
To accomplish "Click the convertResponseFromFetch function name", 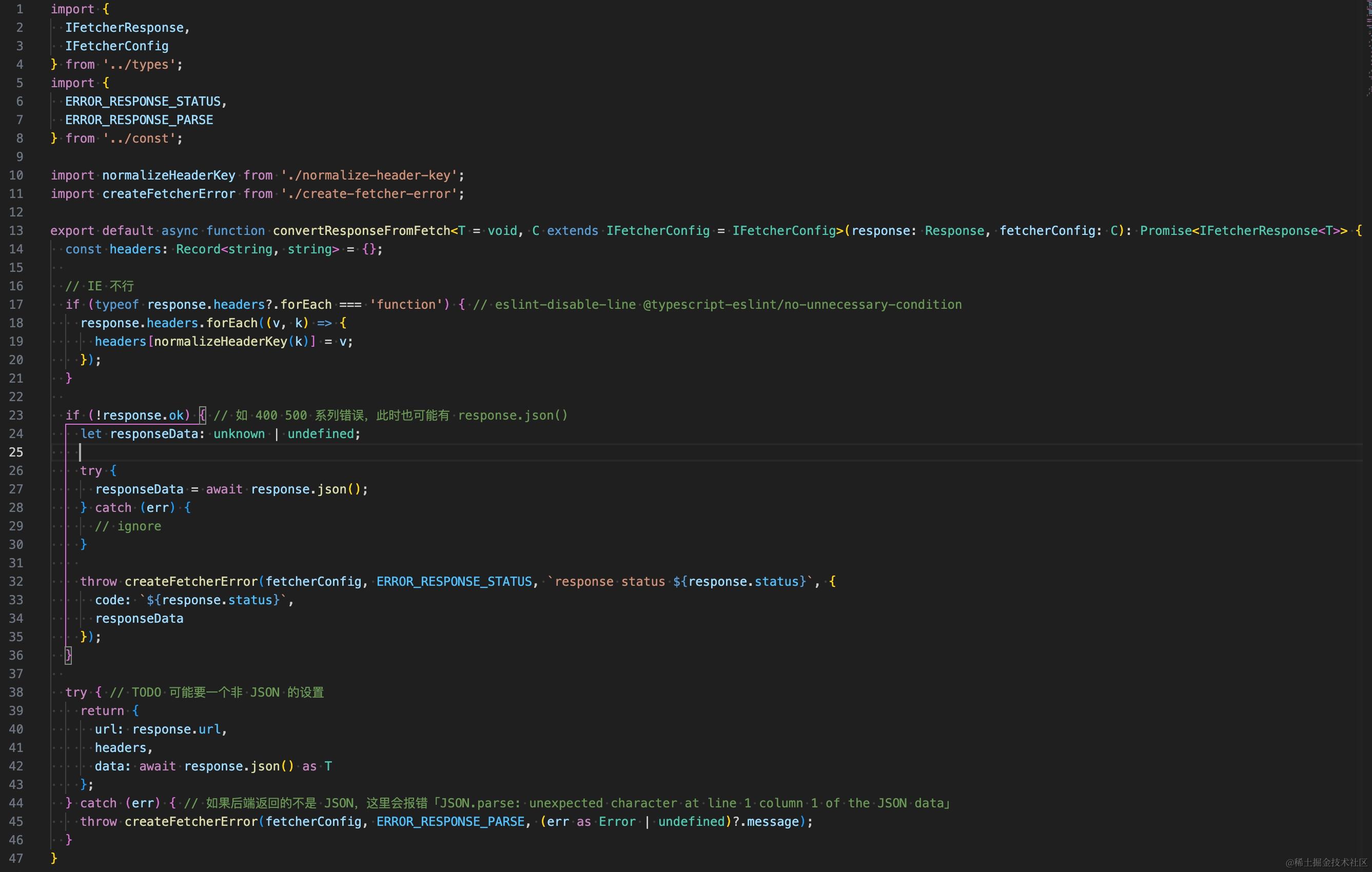I will pos(361,231).
